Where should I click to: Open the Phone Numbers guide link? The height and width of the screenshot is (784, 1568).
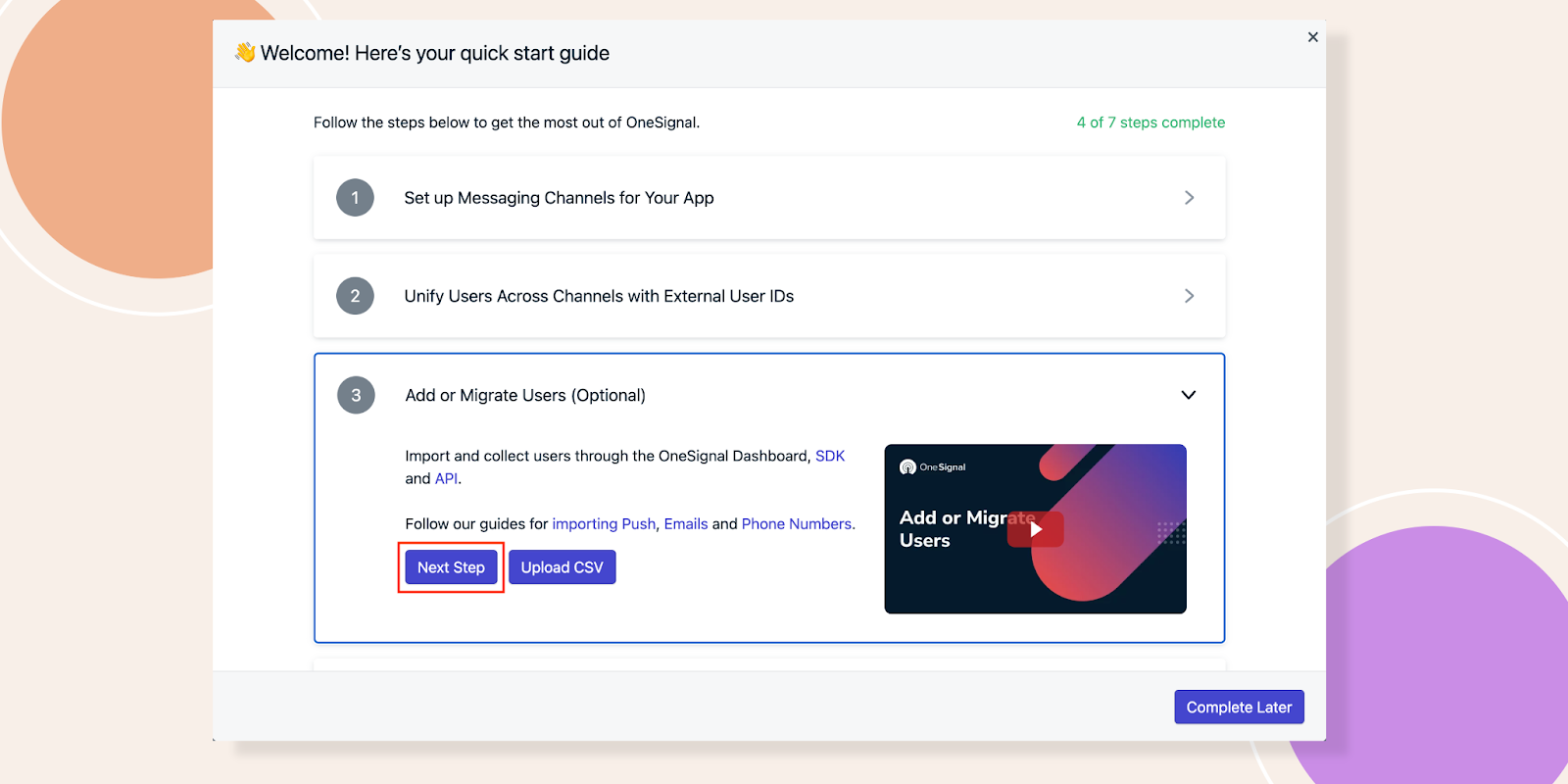[x=796, y=524]
